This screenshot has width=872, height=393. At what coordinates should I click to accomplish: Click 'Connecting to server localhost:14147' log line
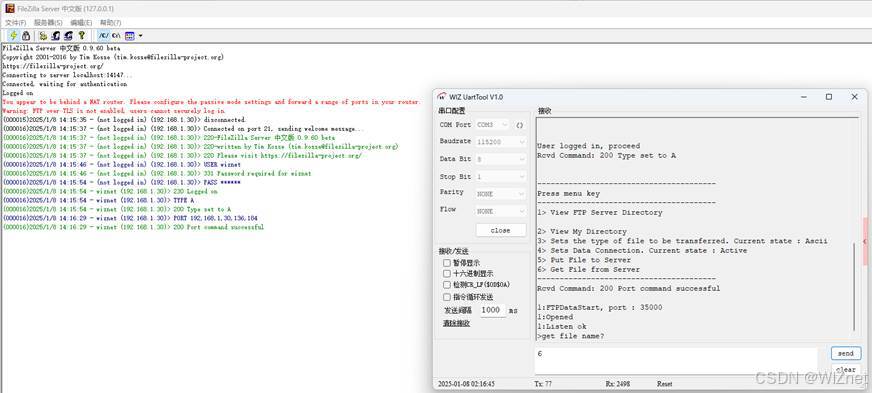point(67,75)
